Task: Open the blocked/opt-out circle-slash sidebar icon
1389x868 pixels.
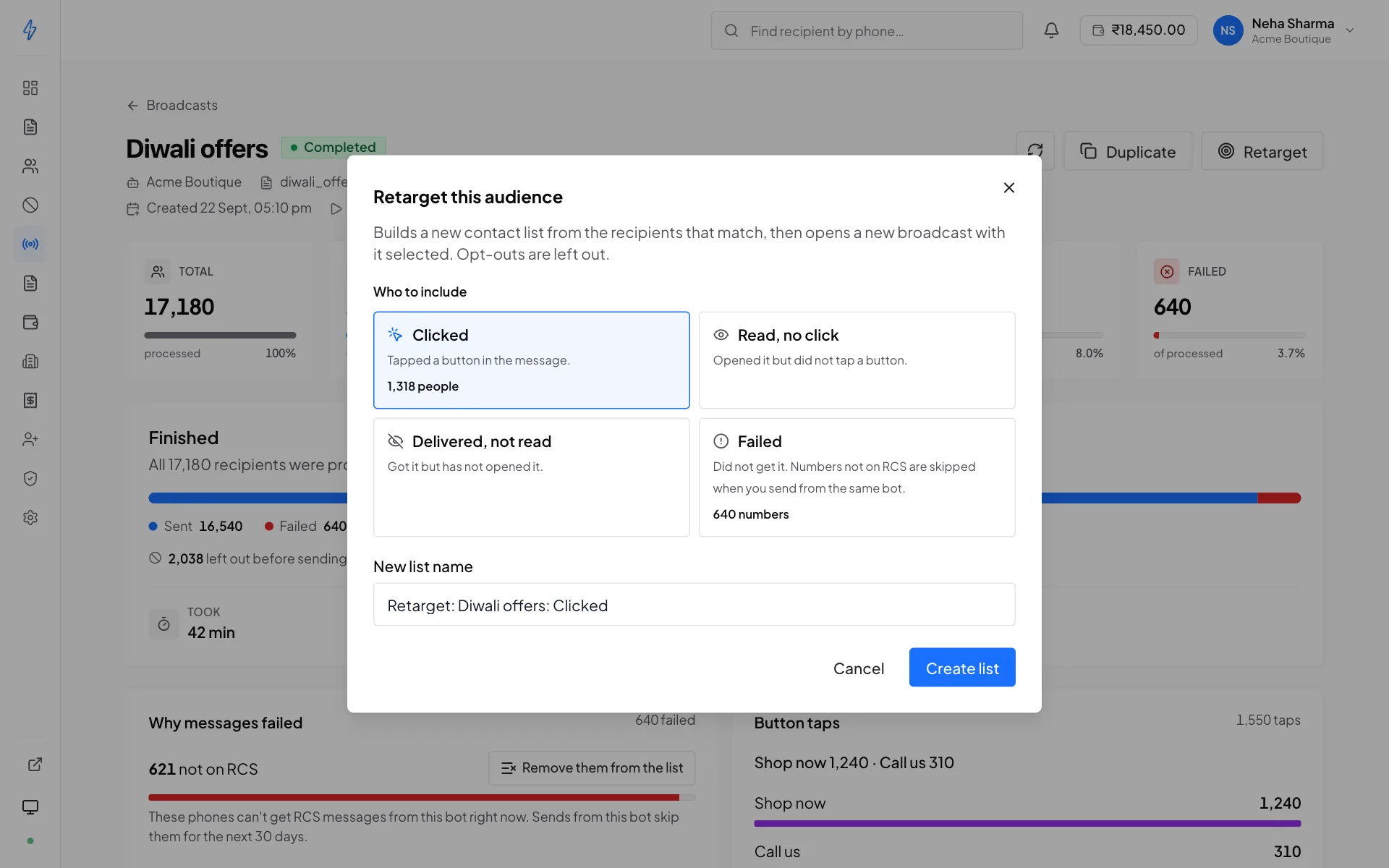Action: pyautogui.click(x=30, y=205)
